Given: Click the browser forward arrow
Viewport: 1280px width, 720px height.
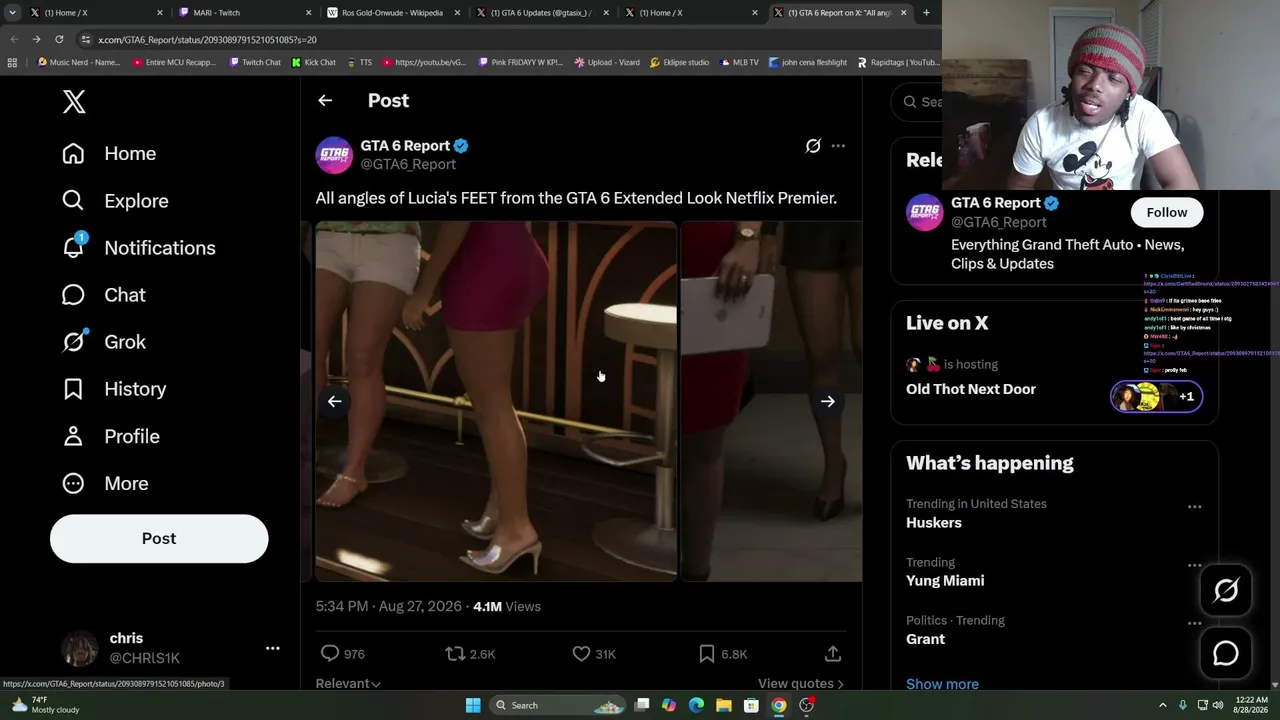Looking at the screenshot, I should coord(36,39).
